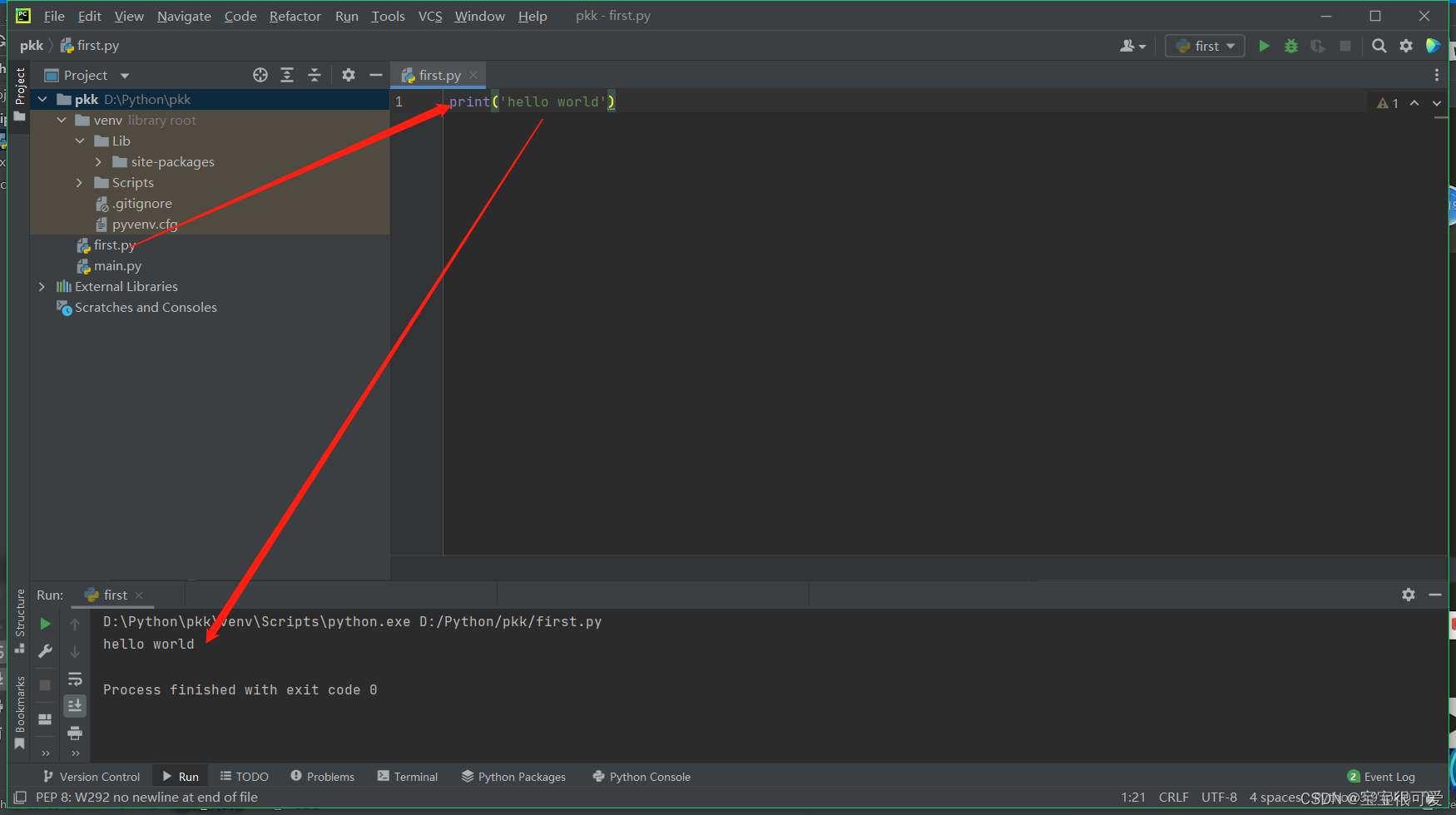Screen dimensions: 1456x815
Task: Enable 'Select Opened File' crosshair in Project panel
Action: click(x=260, y=75)
